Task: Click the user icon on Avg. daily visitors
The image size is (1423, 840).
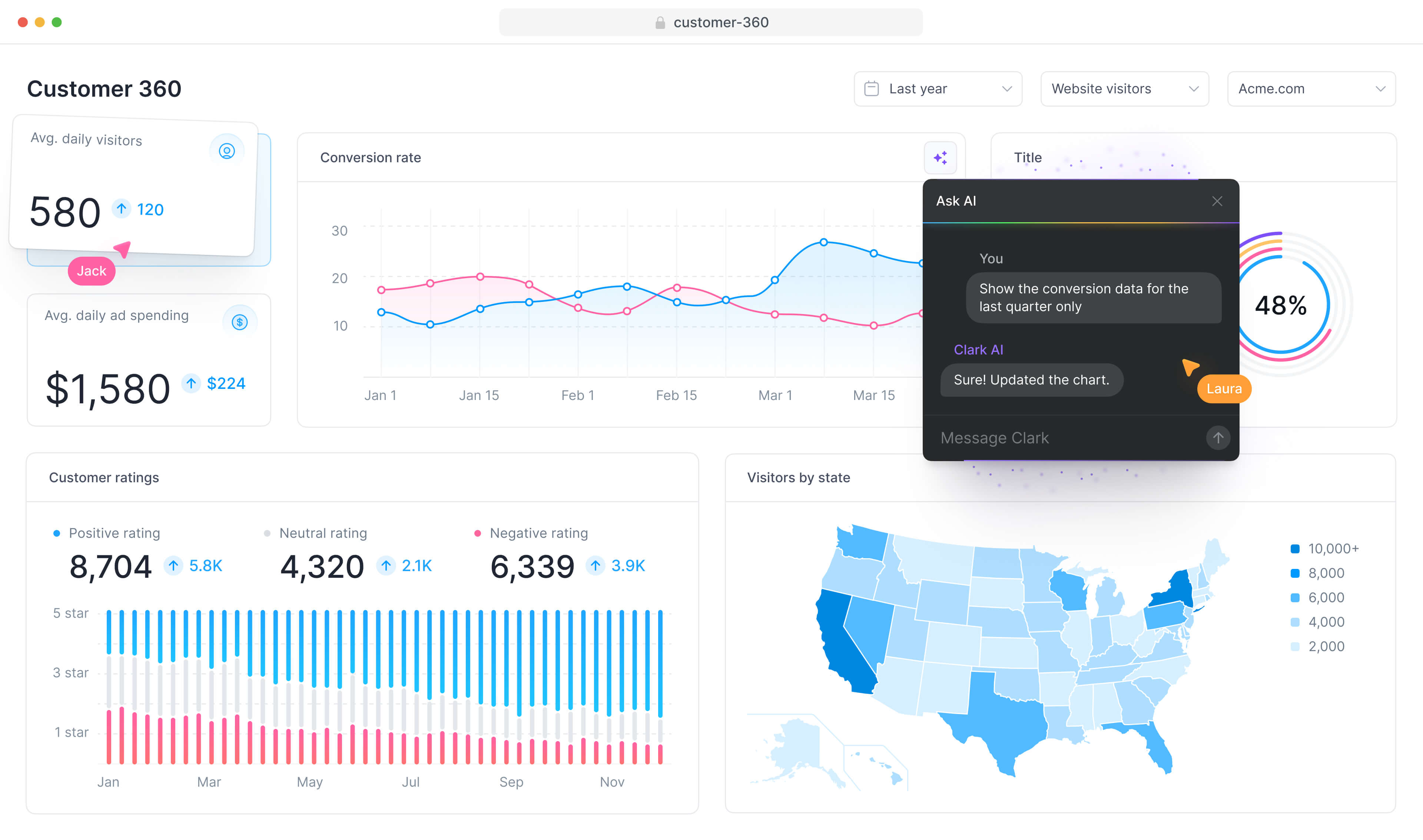Action: click(226, 151)
